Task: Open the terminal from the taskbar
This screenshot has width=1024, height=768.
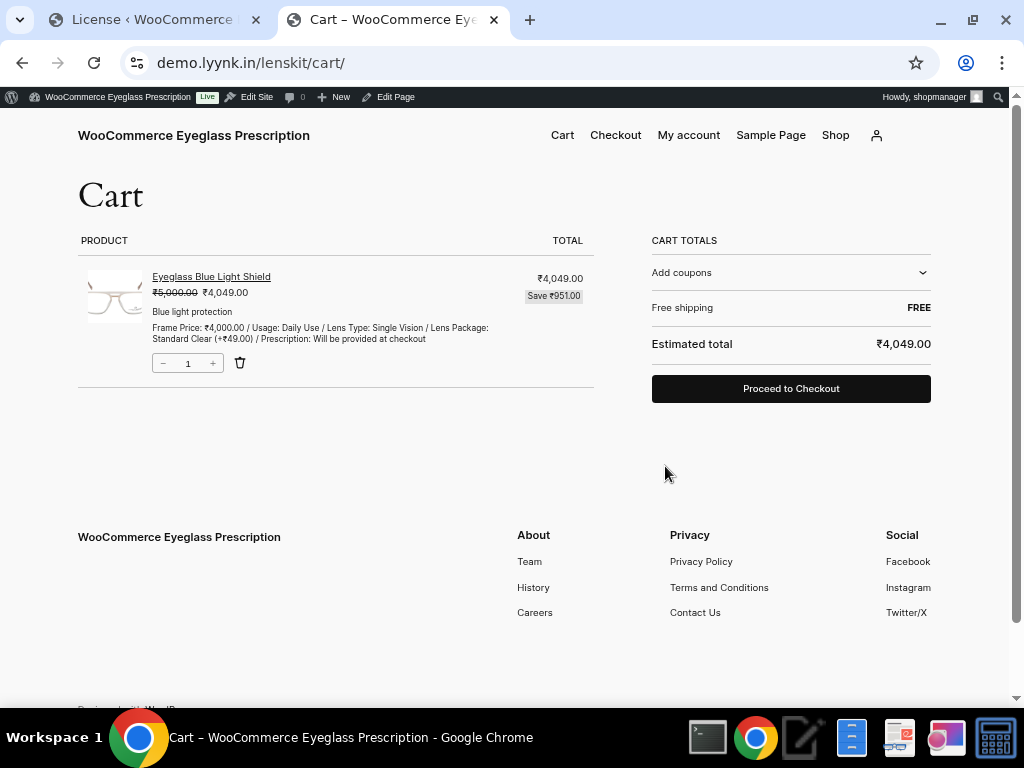Action: tap(708, 738)
